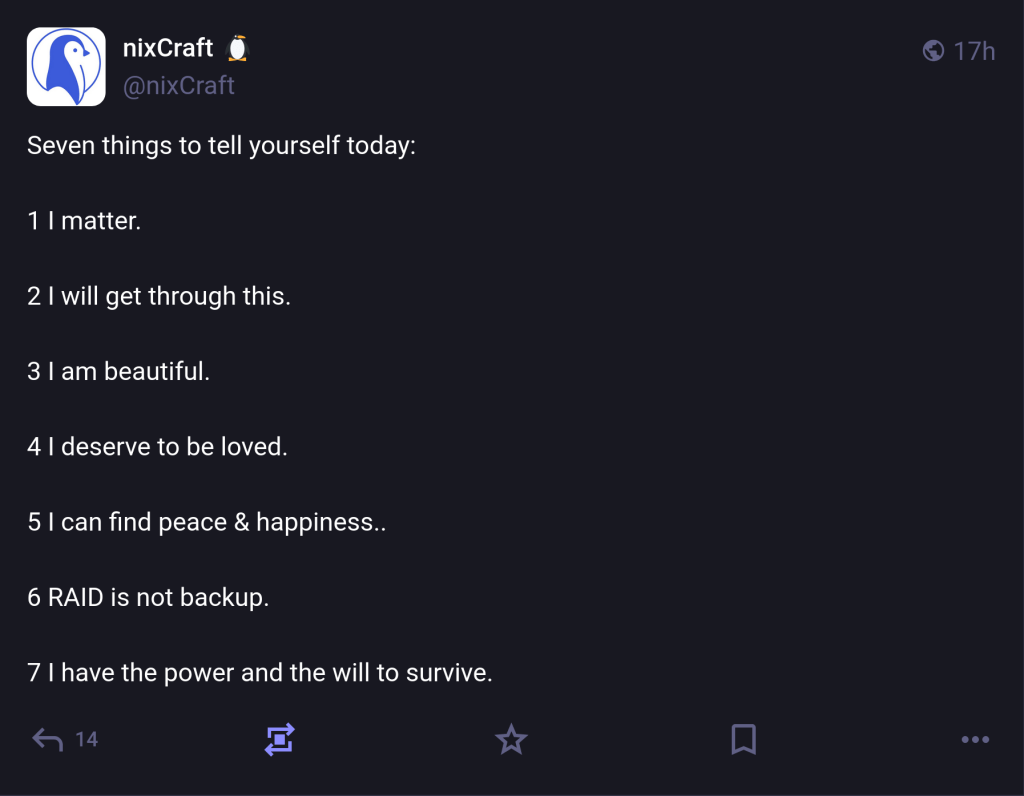Click the "I will get through this" line
The width and height of the screenshot is (1024, 796).
[159, 297]
